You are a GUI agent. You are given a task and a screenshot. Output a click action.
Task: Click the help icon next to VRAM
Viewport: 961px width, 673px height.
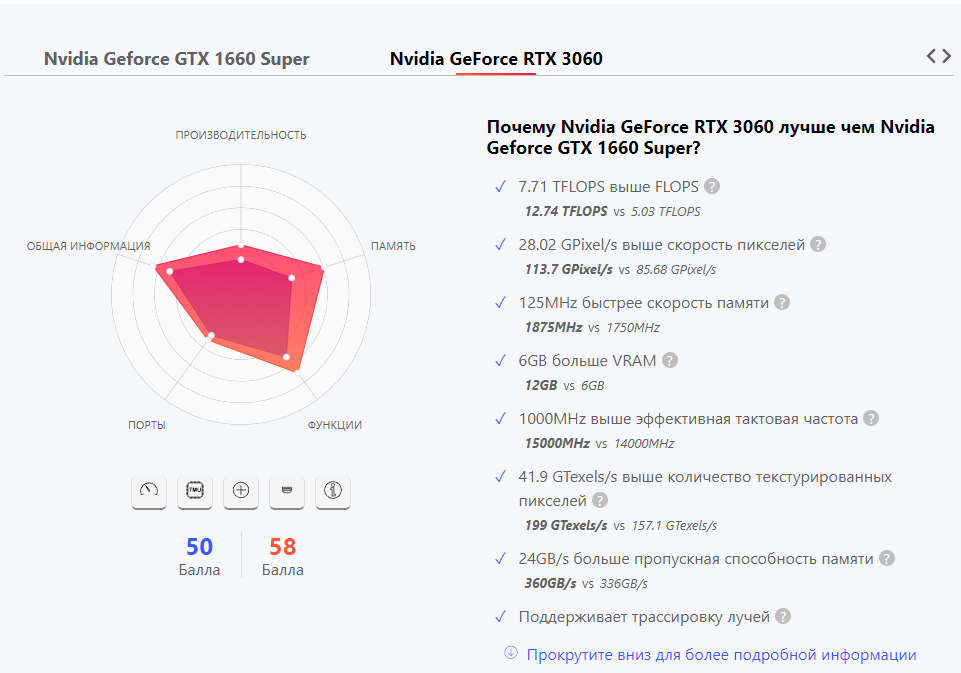(670, 361)
